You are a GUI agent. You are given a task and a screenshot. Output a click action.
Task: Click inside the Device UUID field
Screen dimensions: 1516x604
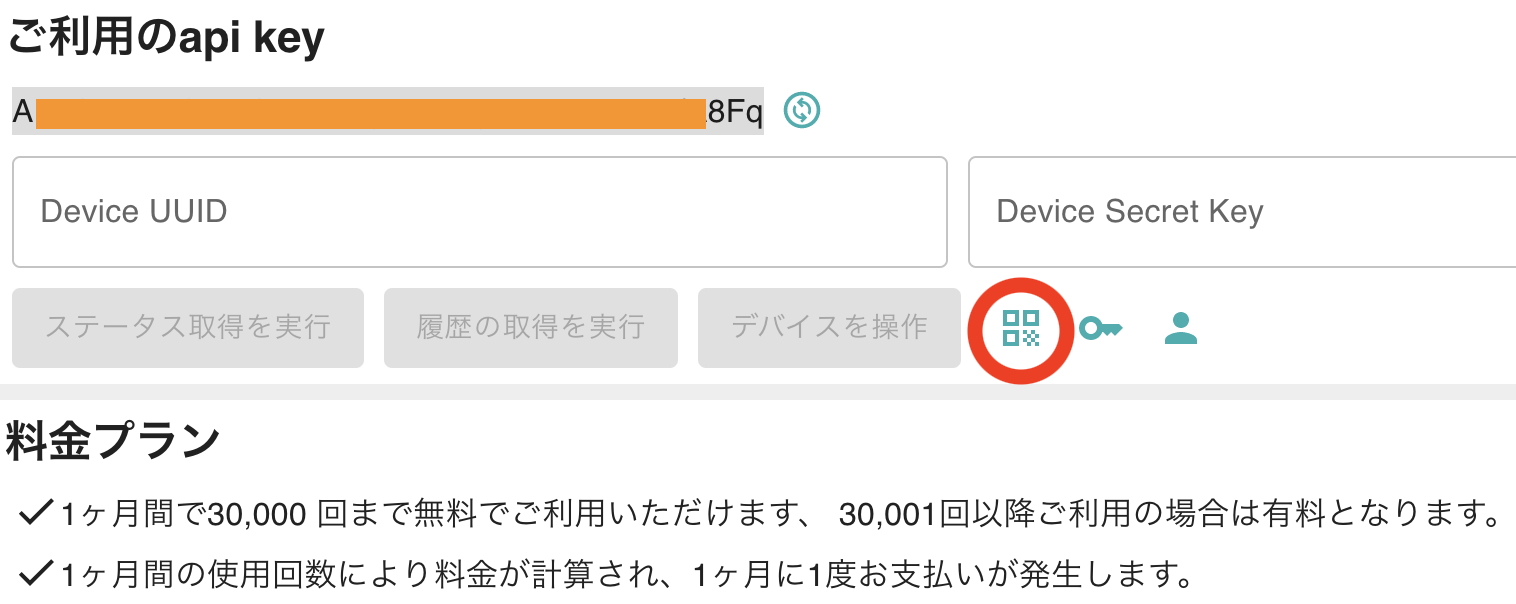coord(480,212)
